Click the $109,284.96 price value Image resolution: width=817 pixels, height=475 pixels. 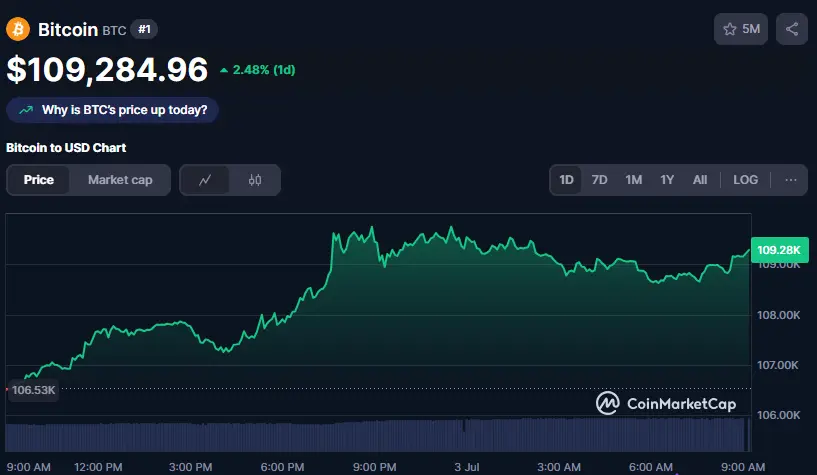(x=107, y=69)
